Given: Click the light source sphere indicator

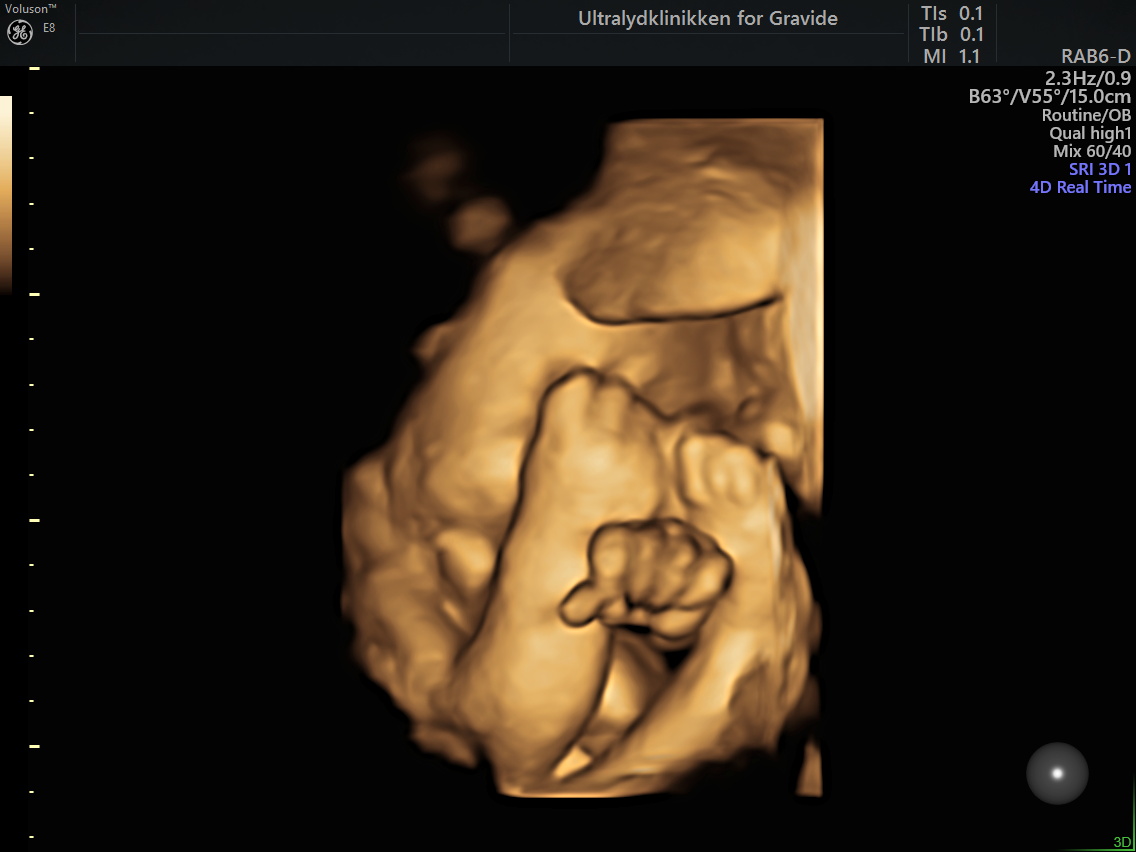Looking at the screenshot, I should [x=1057, y=774].
